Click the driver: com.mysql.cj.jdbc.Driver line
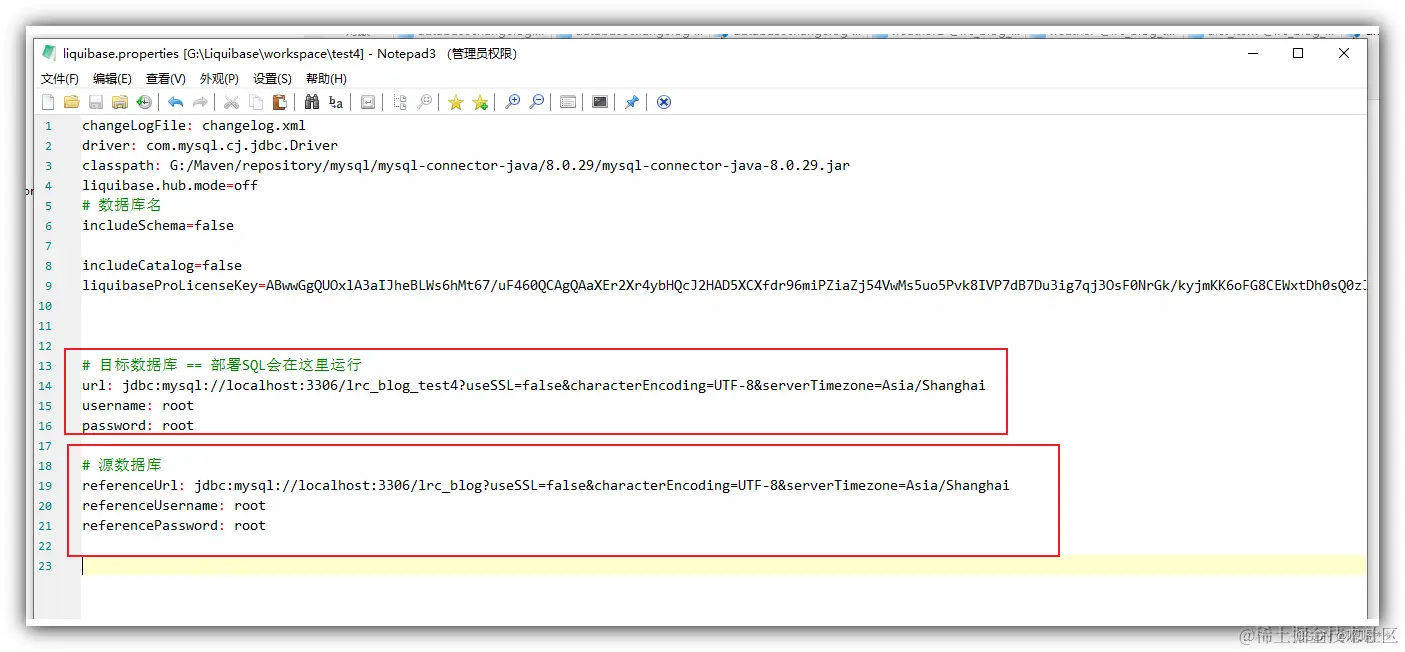Image resolution: width=1405 pixels, height=652 pixels. pos(210,146)
